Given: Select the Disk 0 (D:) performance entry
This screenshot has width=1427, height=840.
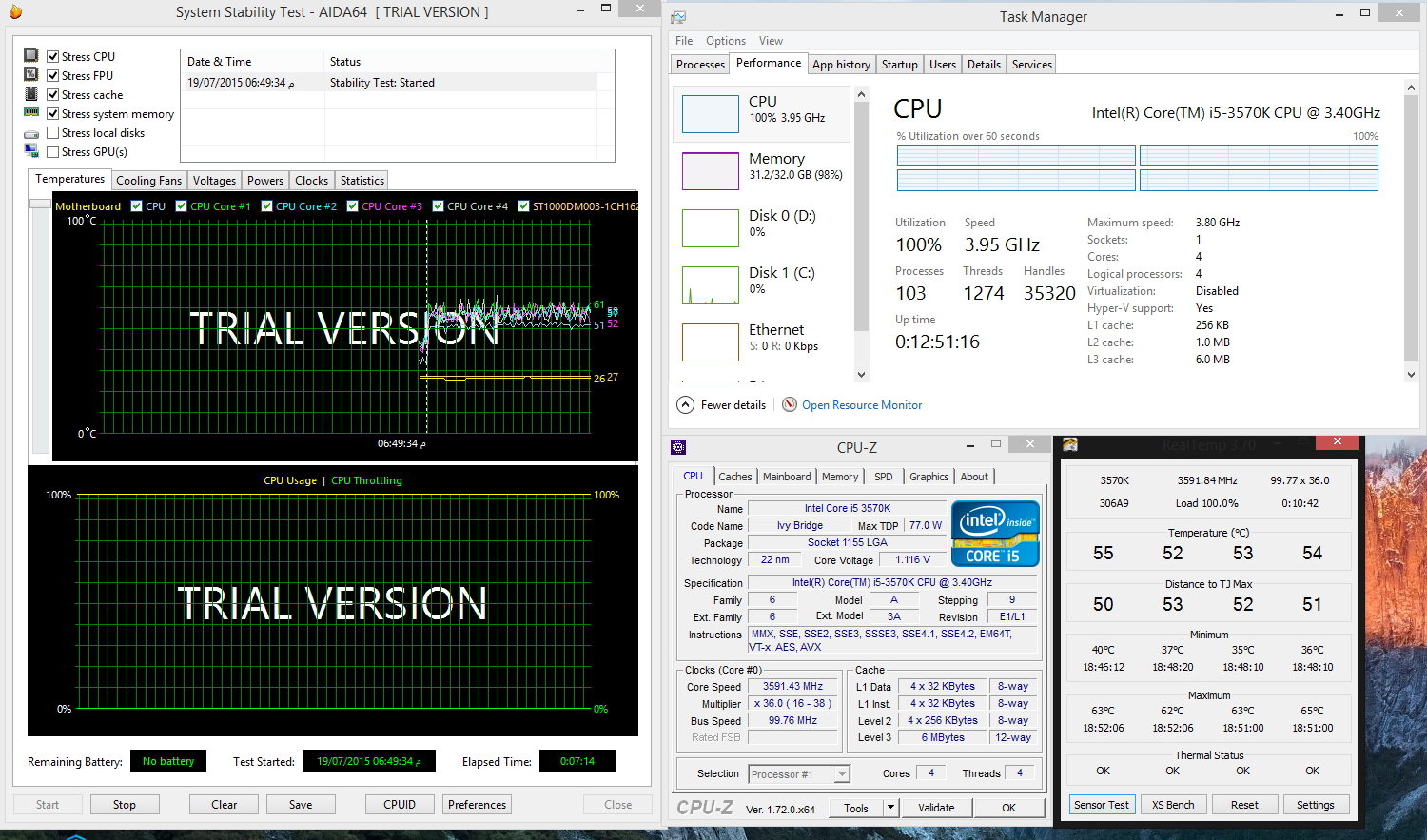Looking at the screenshot, I should [761, 228].
